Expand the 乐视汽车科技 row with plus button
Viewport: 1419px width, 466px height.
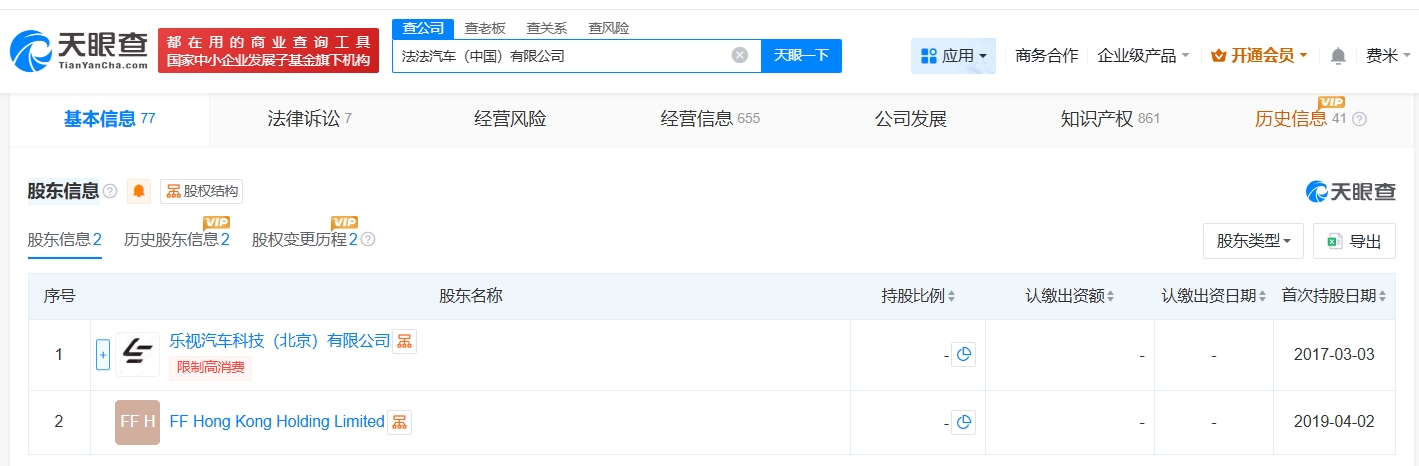(x=103, y=354)
